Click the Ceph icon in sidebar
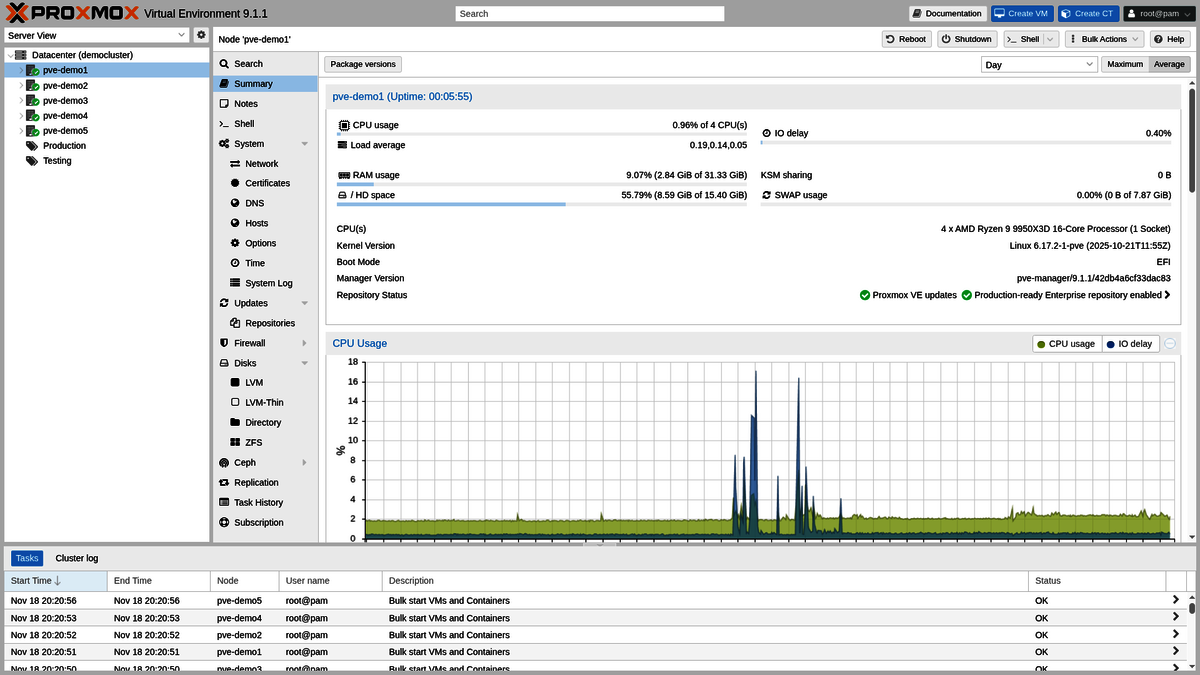The height and width of the screenshot is (675, 1200). 225,463
